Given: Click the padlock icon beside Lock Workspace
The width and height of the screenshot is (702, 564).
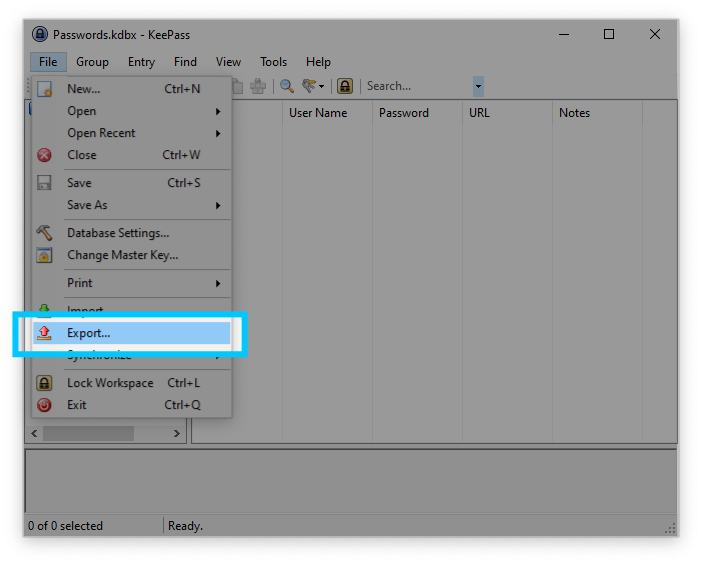Looking at the screenshot, I should pyautogui.click(x=44, y=383).
